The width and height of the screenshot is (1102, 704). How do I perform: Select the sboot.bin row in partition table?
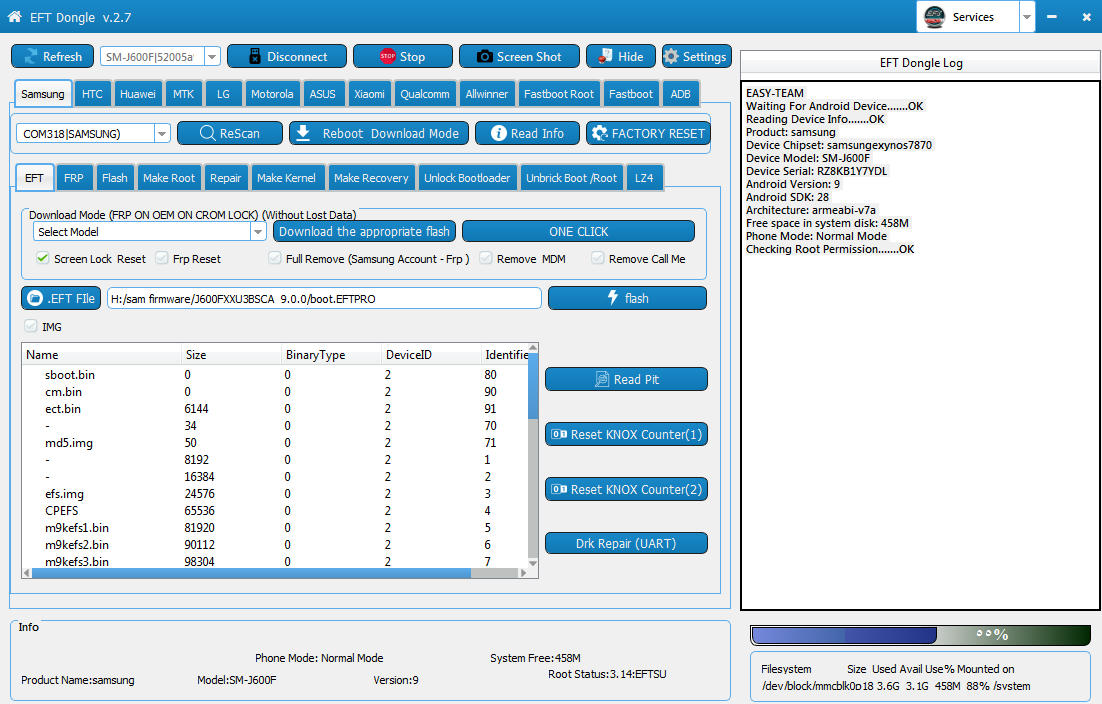tap(275, 374)
